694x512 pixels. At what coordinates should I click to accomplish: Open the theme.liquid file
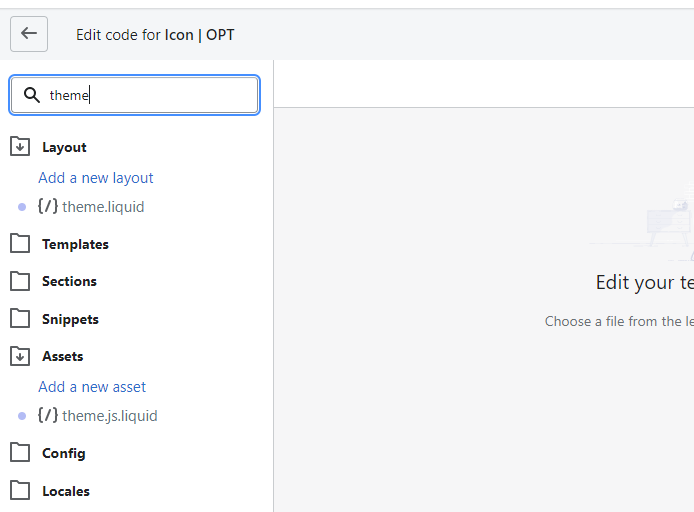[x=103, y=207]
